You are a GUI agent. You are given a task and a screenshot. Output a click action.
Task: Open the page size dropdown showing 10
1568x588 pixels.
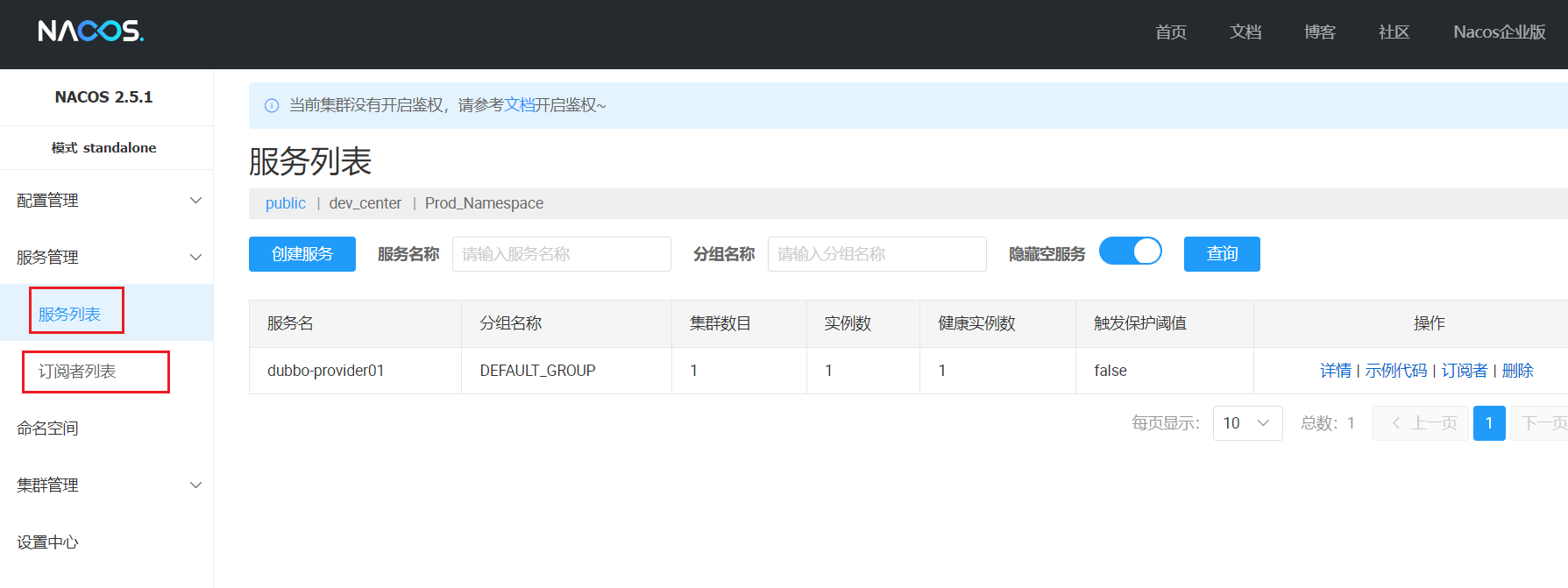pos(1247,423)
